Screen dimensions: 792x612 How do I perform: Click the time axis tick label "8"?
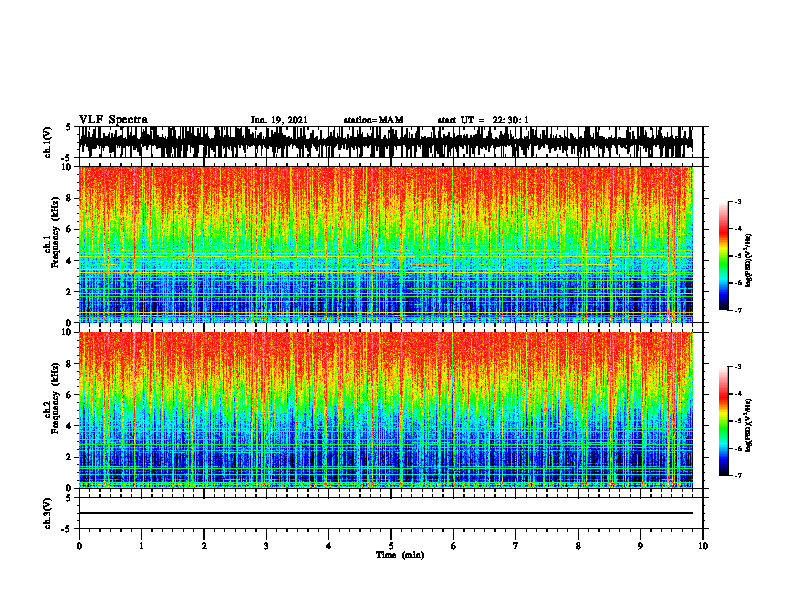578,546
